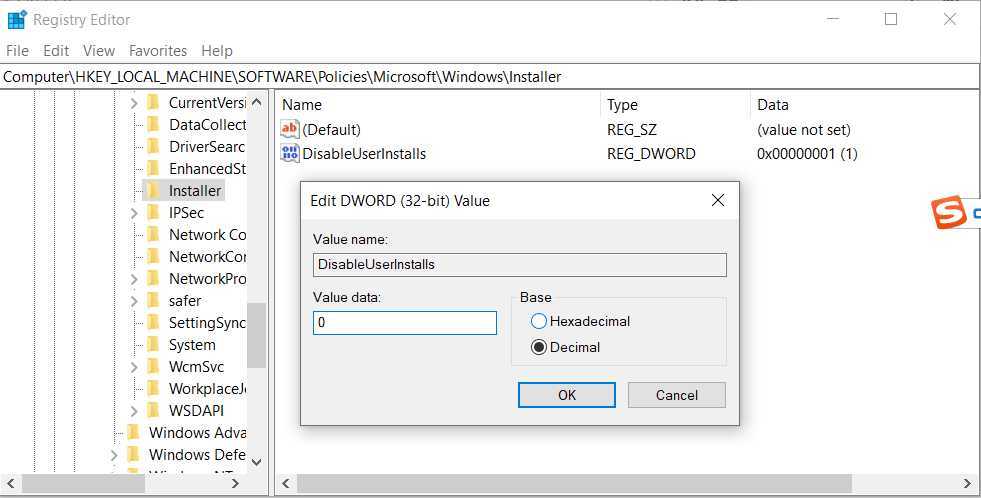The image size is (981, 498).
Task: Open the Edit menu
Action: pos(56,51)
